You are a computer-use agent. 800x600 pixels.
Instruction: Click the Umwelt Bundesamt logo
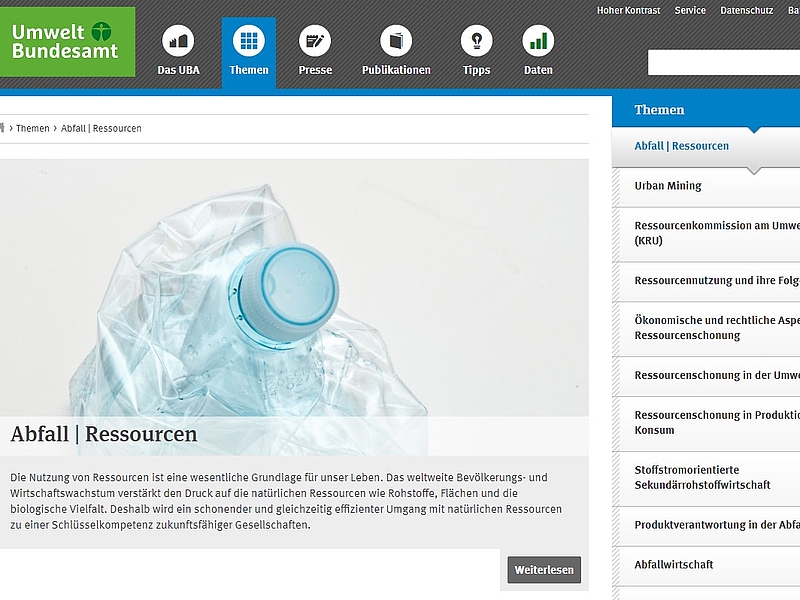67,41
